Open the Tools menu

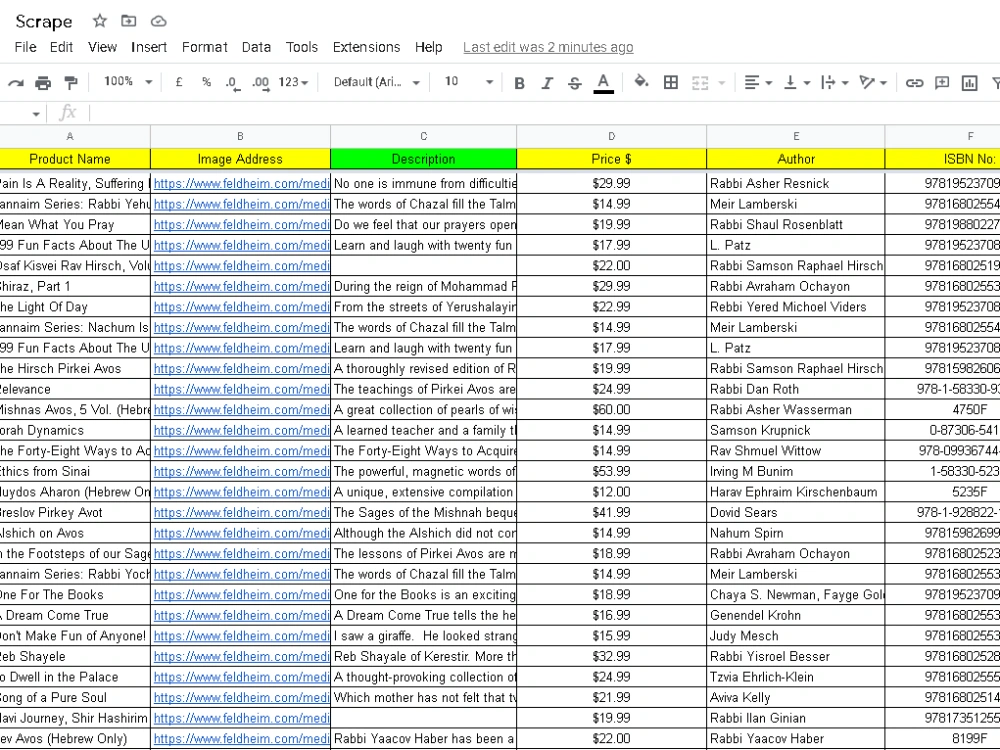click(302, 47)
